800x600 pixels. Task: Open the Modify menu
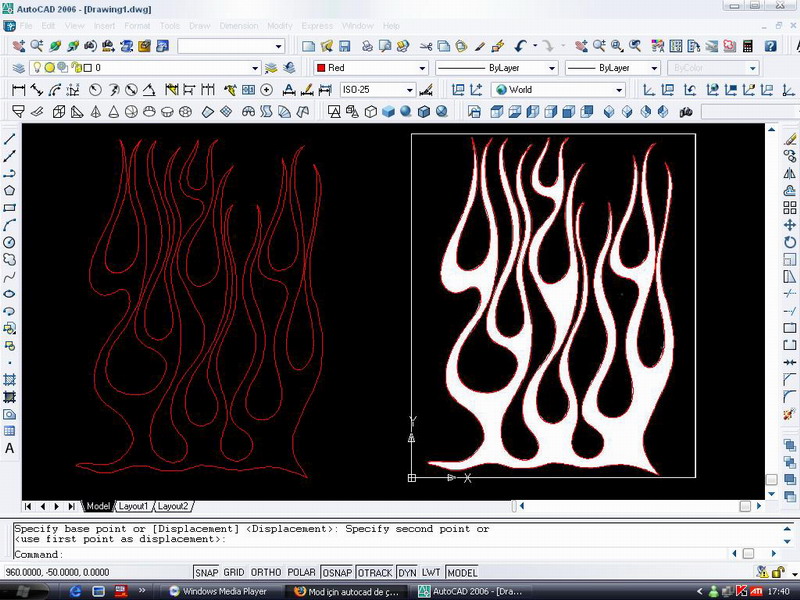tap(280, 26)
